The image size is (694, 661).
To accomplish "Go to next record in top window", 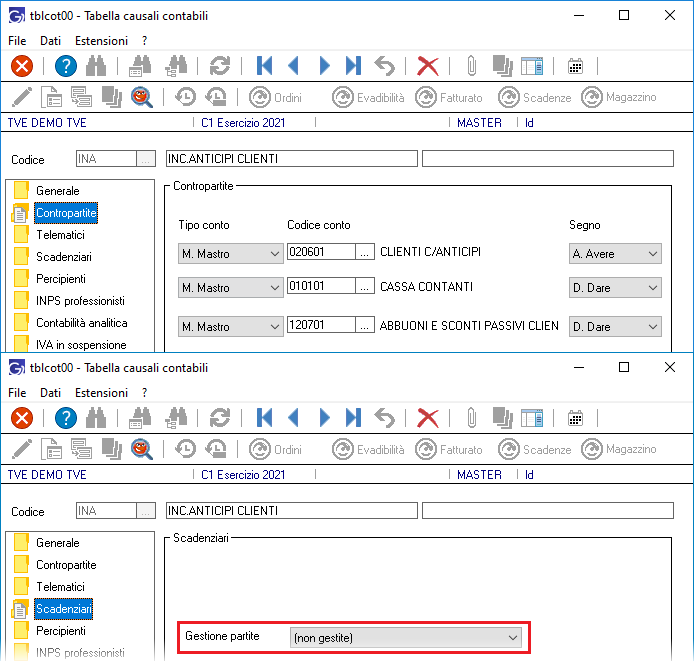I will click(x=324, y=66).
